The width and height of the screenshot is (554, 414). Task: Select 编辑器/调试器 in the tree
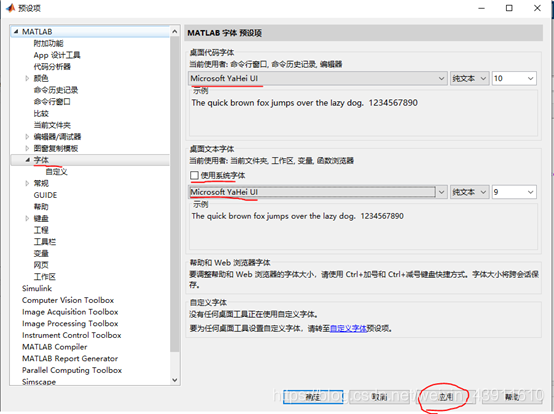(x=57, y=136)
